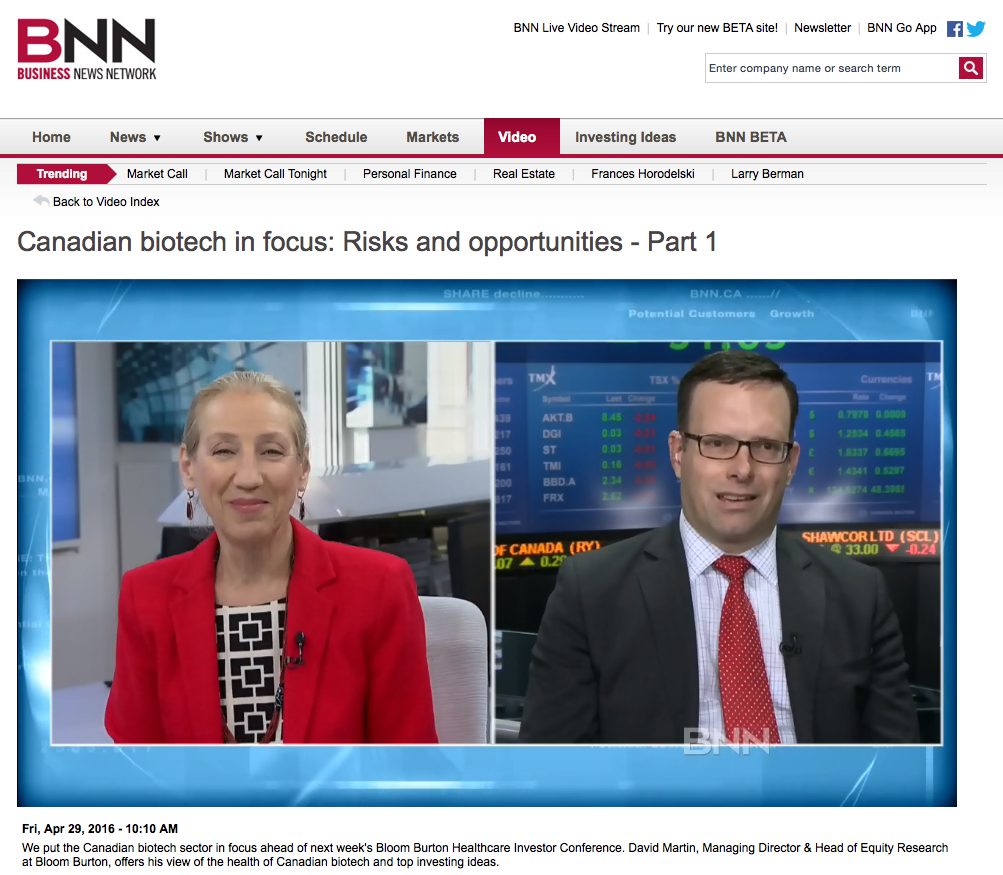Open the BNN Go App link
This screenshot has height=875, width=1003.
(901, 28)
